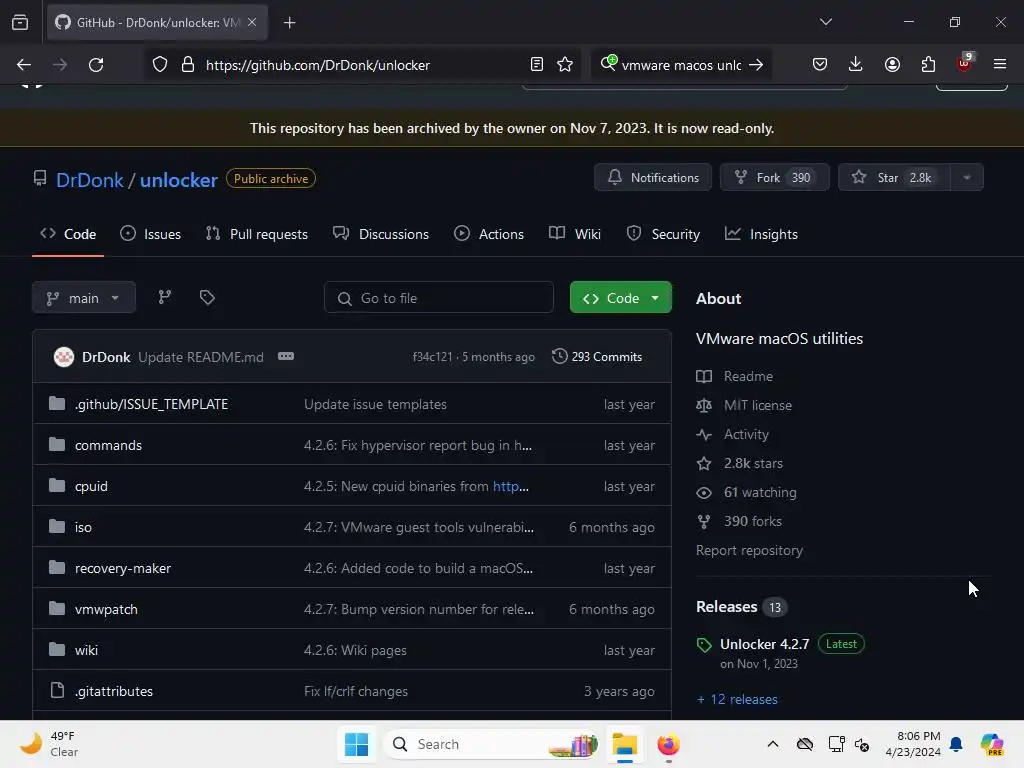Select the Code tab
This screenshot has height=768, width=1024.
point(68,234)
